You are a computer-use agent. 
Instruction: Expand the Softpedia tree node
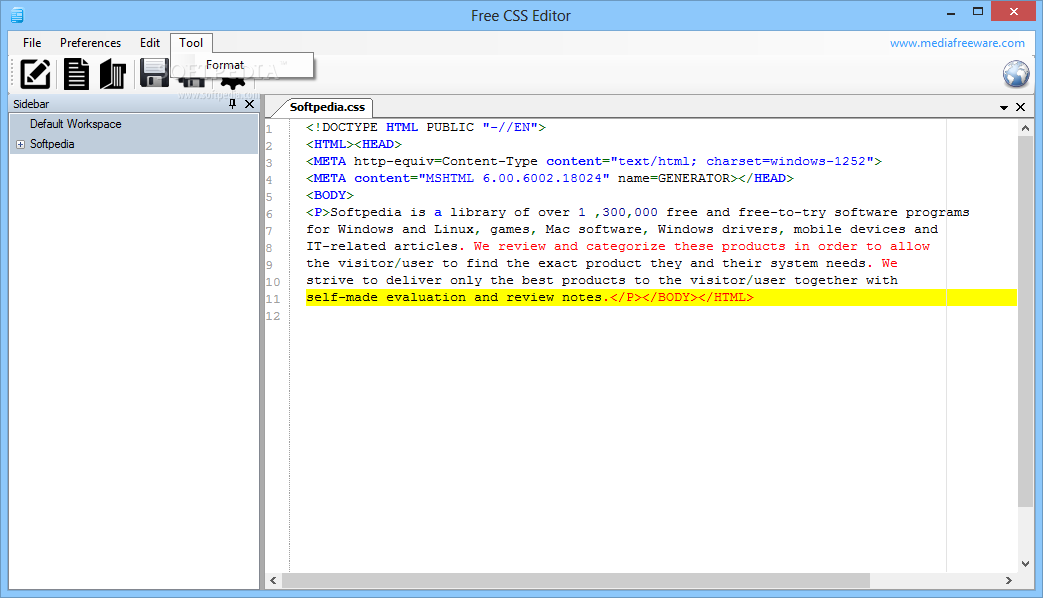21,144
